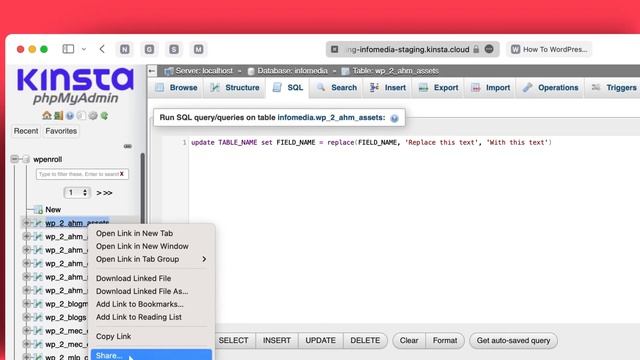
Task: Switch to the Search tab
Action: 337,88
